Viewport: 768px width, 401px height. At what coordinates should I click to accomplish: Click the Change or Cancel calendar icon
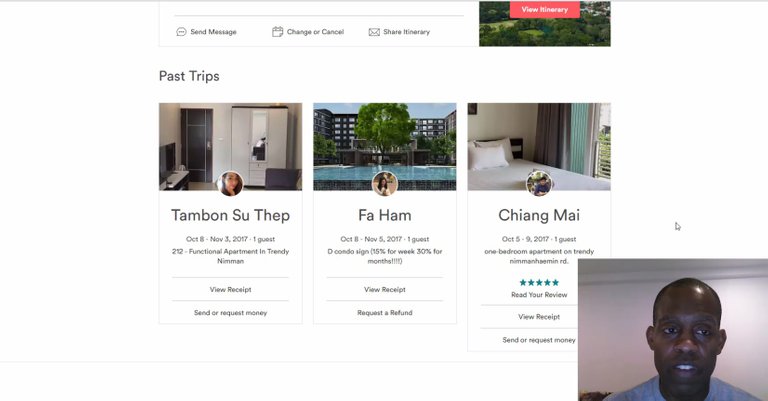click(x=278, y=32)
